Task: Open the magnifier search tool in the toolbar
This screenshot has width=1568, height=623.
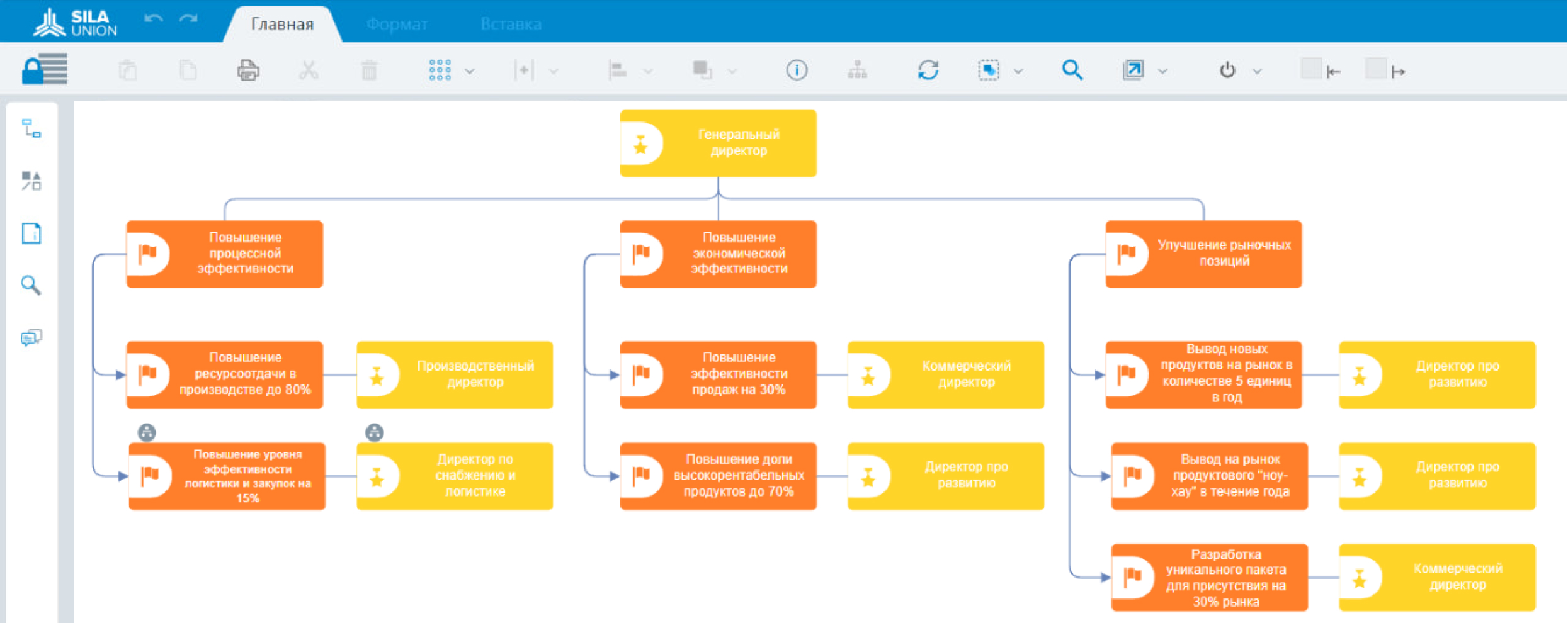Action: tap(1072, 70)
